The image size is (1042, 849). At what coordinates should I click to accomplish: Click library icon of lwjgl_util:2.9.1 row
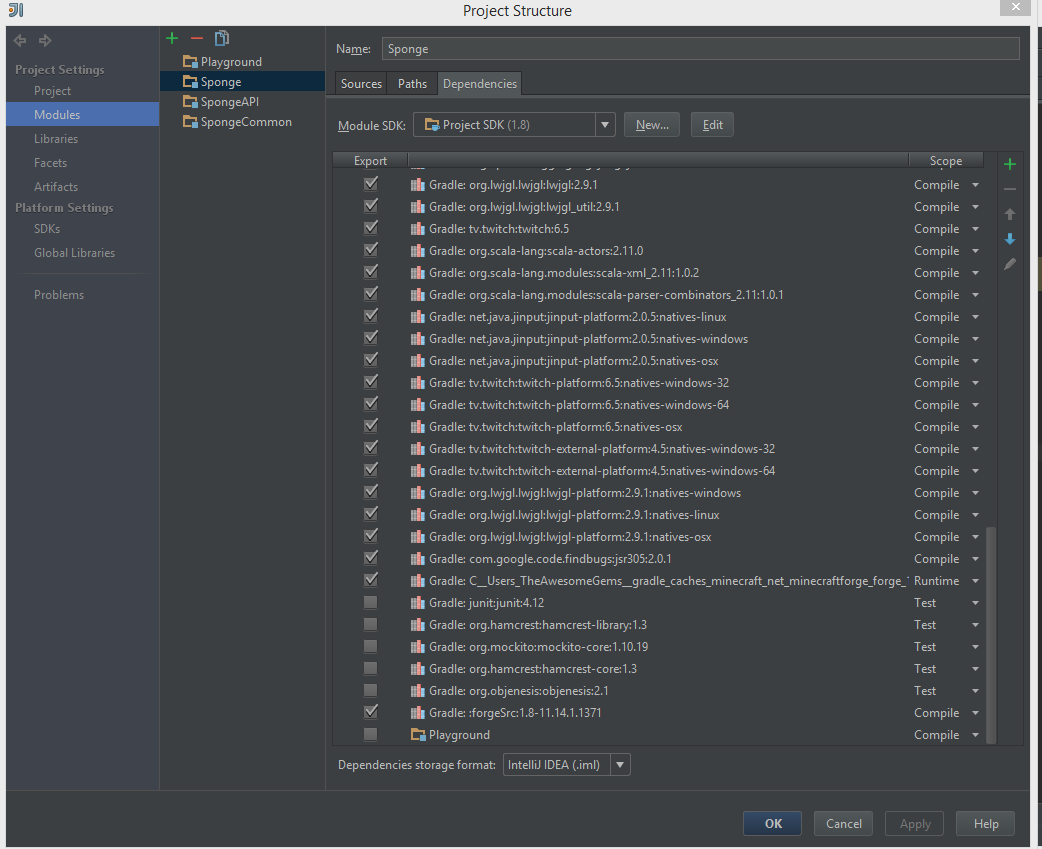[x=417, y=207]
